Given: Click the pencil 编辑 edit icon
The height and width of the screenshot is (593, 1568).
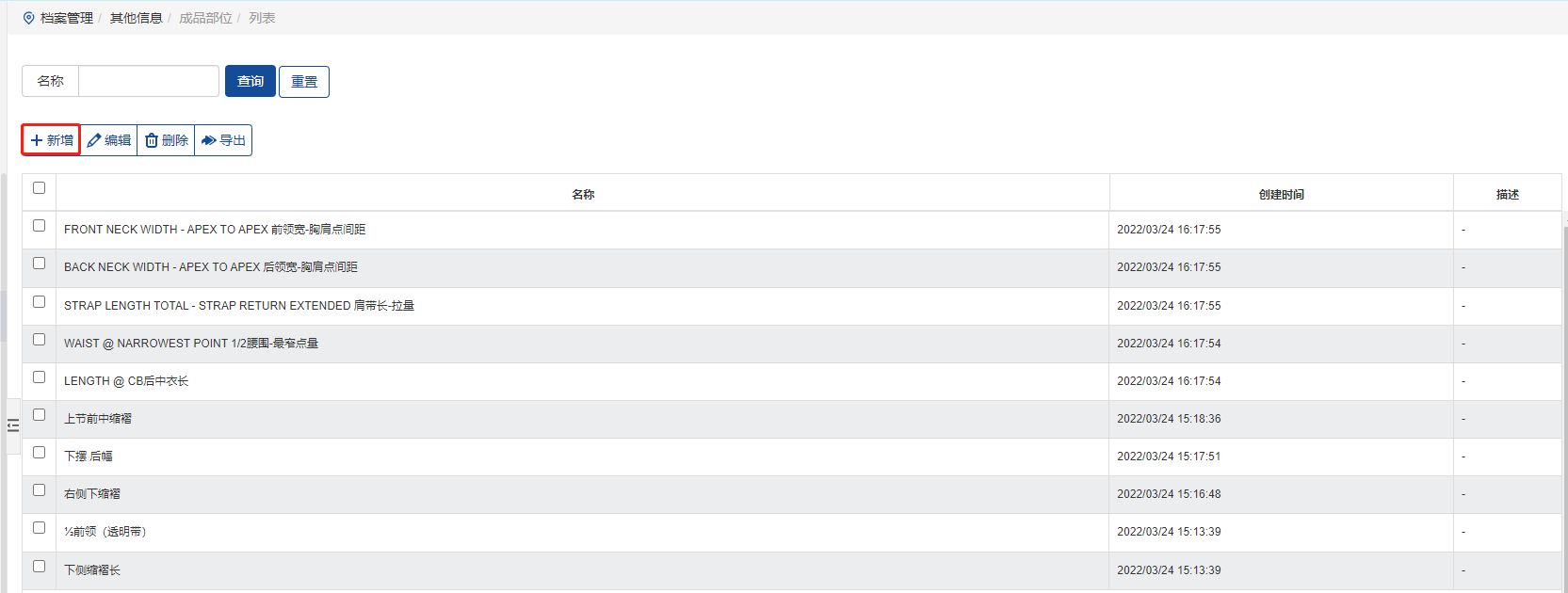Looking at the screenshot, I should [94, 140].
